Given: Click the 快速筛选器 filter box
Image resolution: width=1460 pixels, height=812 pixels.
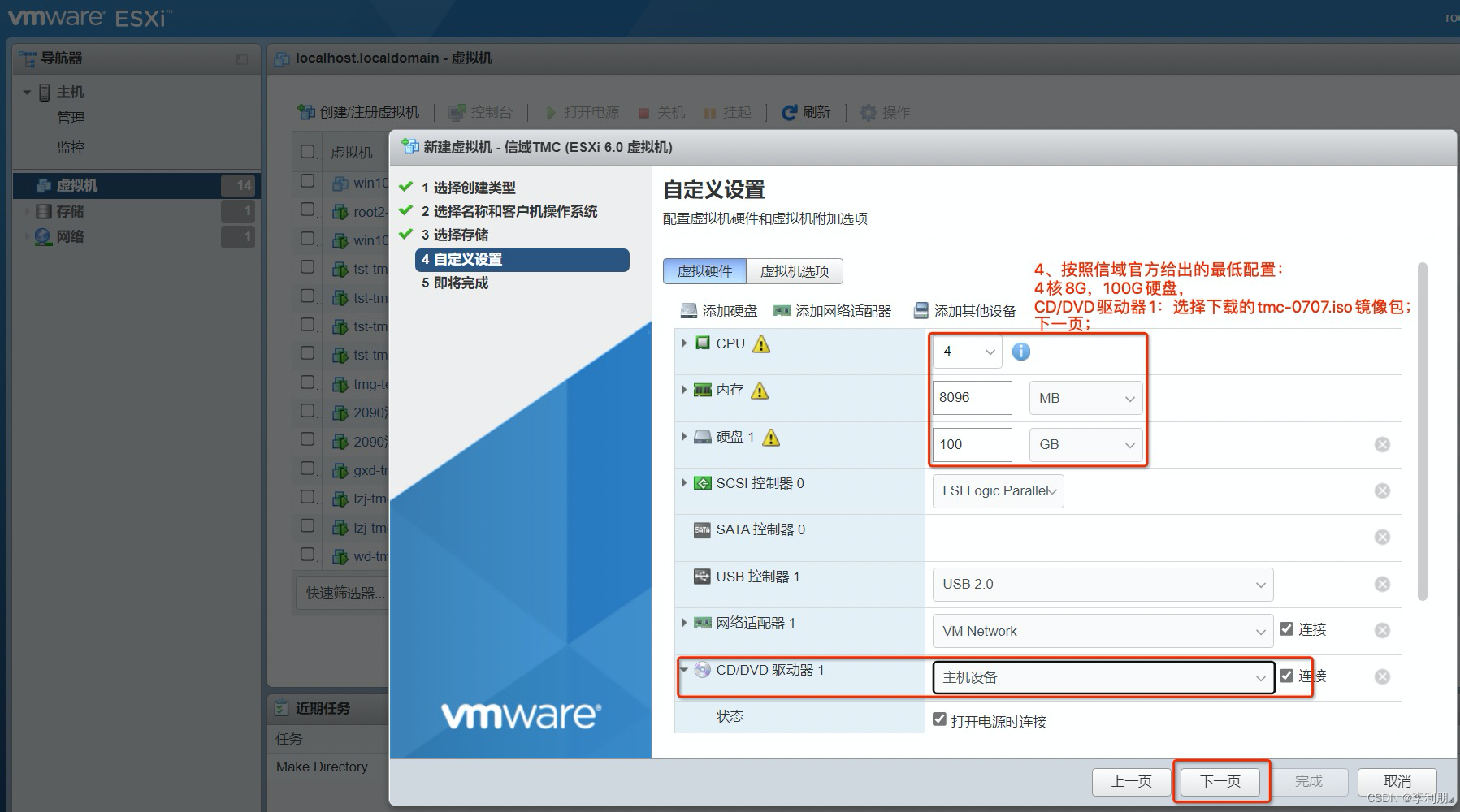Looking at the screenshot, I should tap(342, 593).
